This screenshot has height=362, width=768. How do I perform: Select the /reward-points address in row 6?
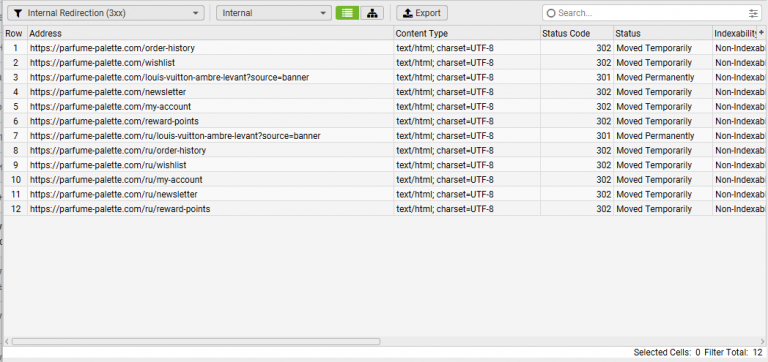click(114, 121)
